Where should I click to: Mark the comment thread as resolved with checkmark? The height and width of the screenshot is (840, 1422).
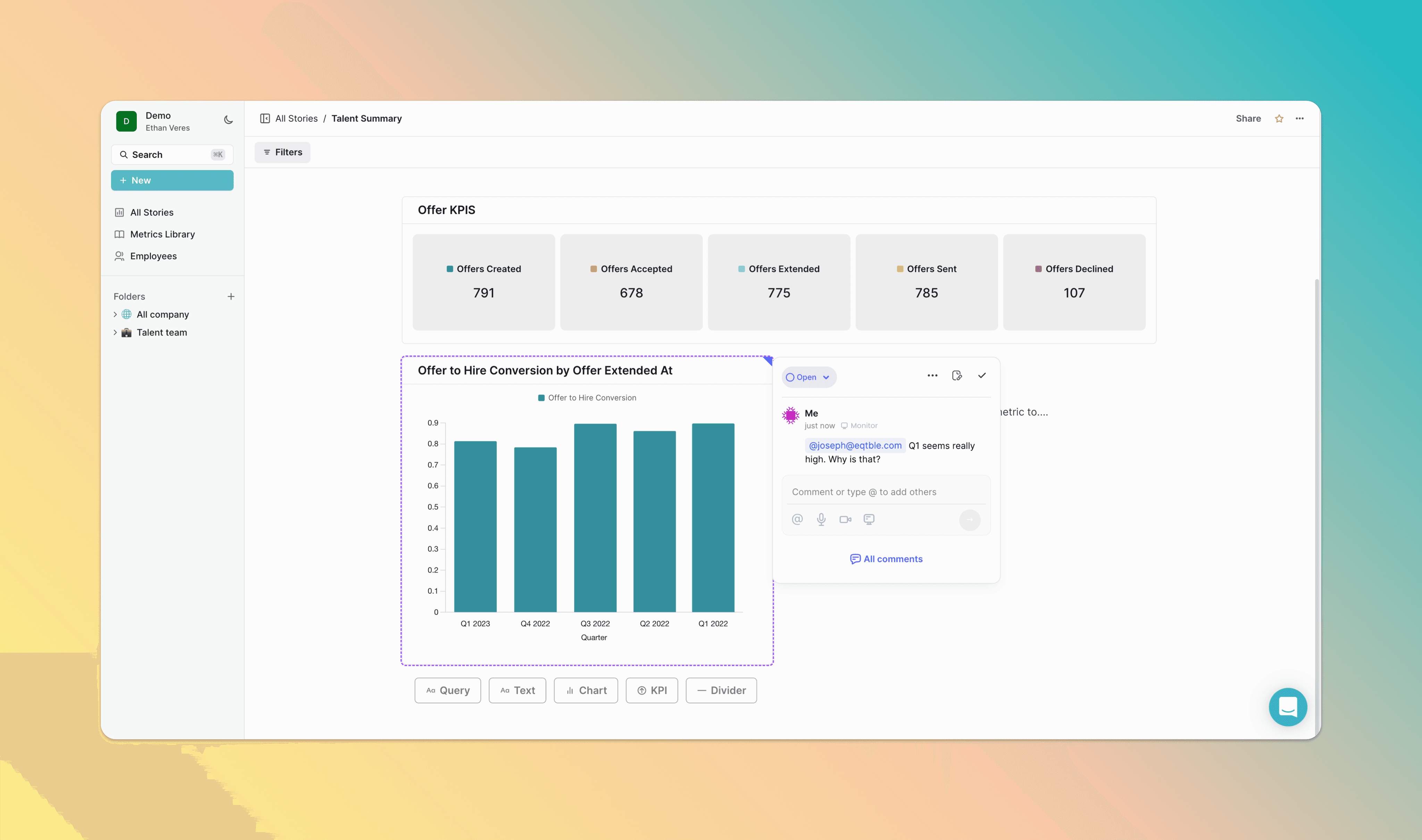pyautogui.click(x=982, y=375)
